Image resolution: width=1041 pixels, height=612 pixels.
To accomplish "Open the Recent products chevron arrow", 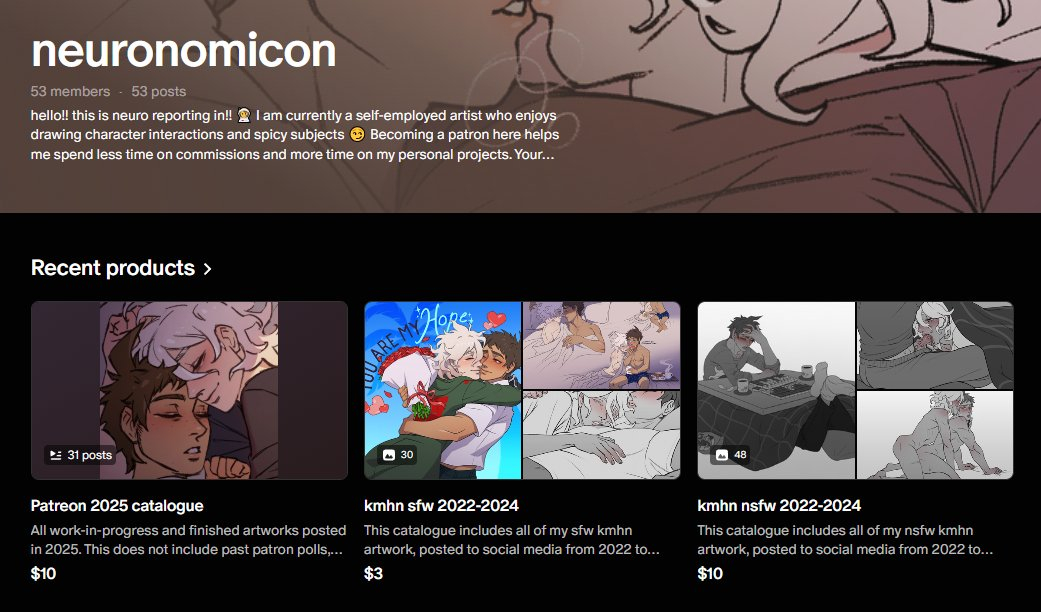I will [x=208, y=268].
